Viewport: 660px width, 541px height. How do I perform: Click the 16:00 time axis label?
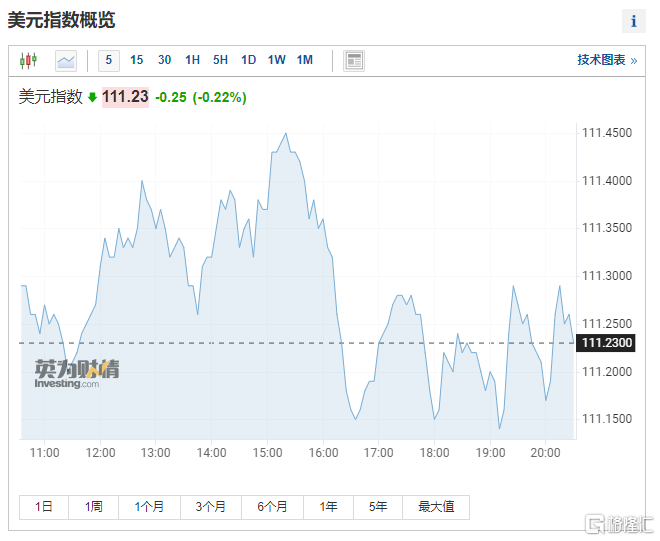pyautogui.click(x=323, y=453)
